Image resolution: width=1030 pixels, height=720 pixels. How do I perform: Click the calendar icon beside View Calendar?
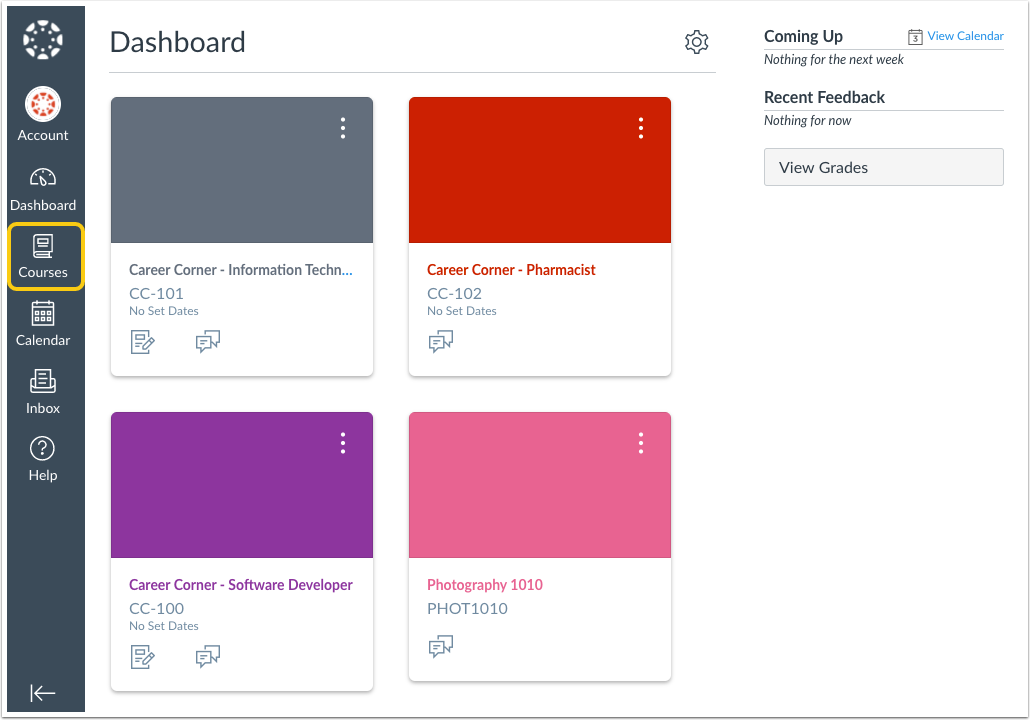pos(917,35)
